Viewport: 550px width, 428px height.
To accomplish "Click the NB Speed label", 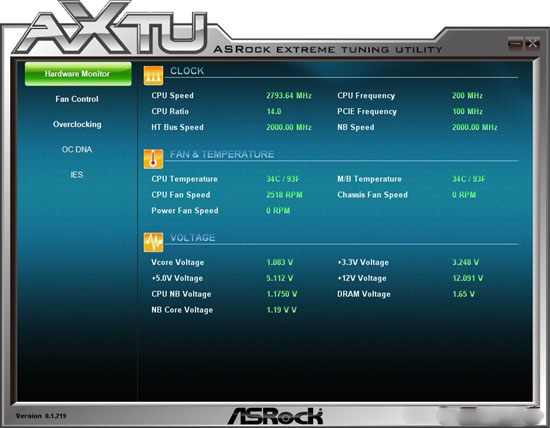I will click(356, 127).
